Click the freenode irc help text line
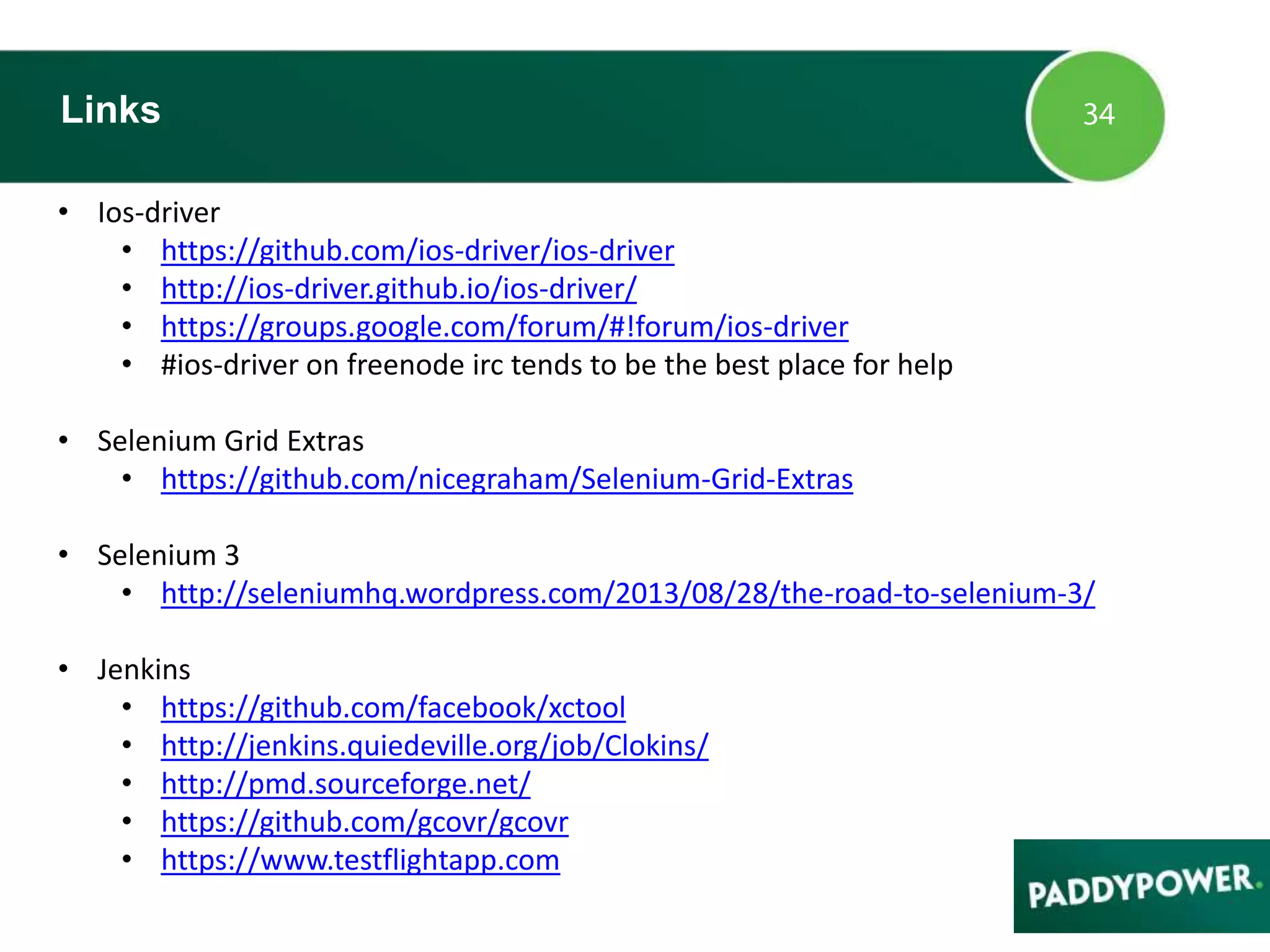 556,366
